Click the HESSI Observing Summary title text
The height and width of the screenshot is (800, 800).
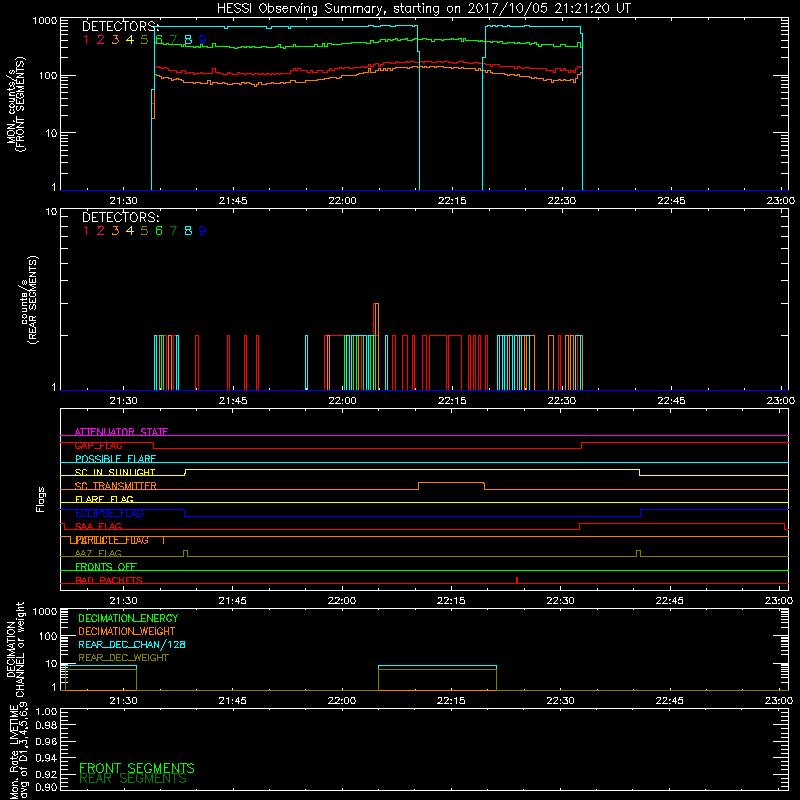tap(423, 9)
